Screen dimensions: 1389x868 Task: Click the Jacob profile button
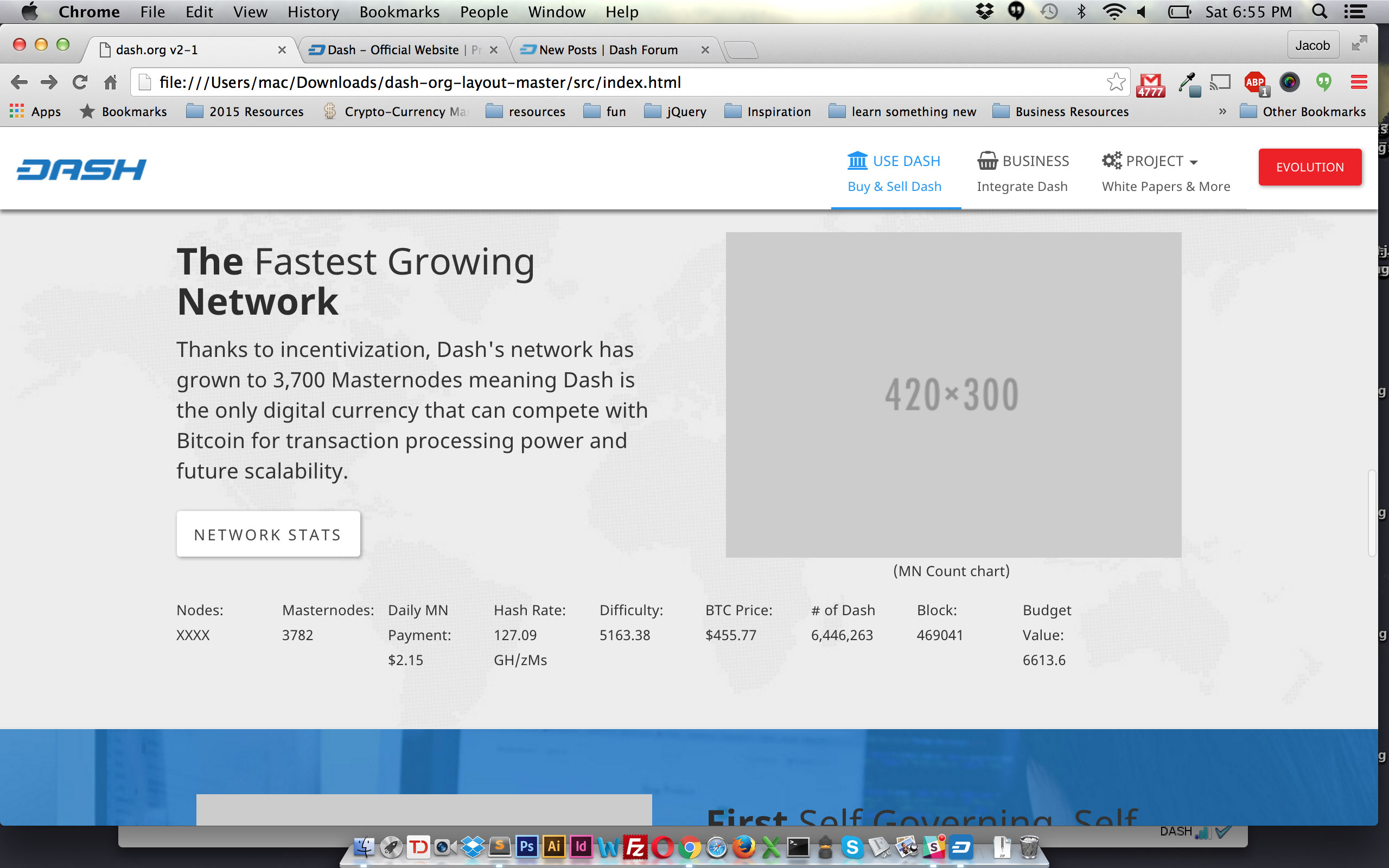click(1312, 46)
